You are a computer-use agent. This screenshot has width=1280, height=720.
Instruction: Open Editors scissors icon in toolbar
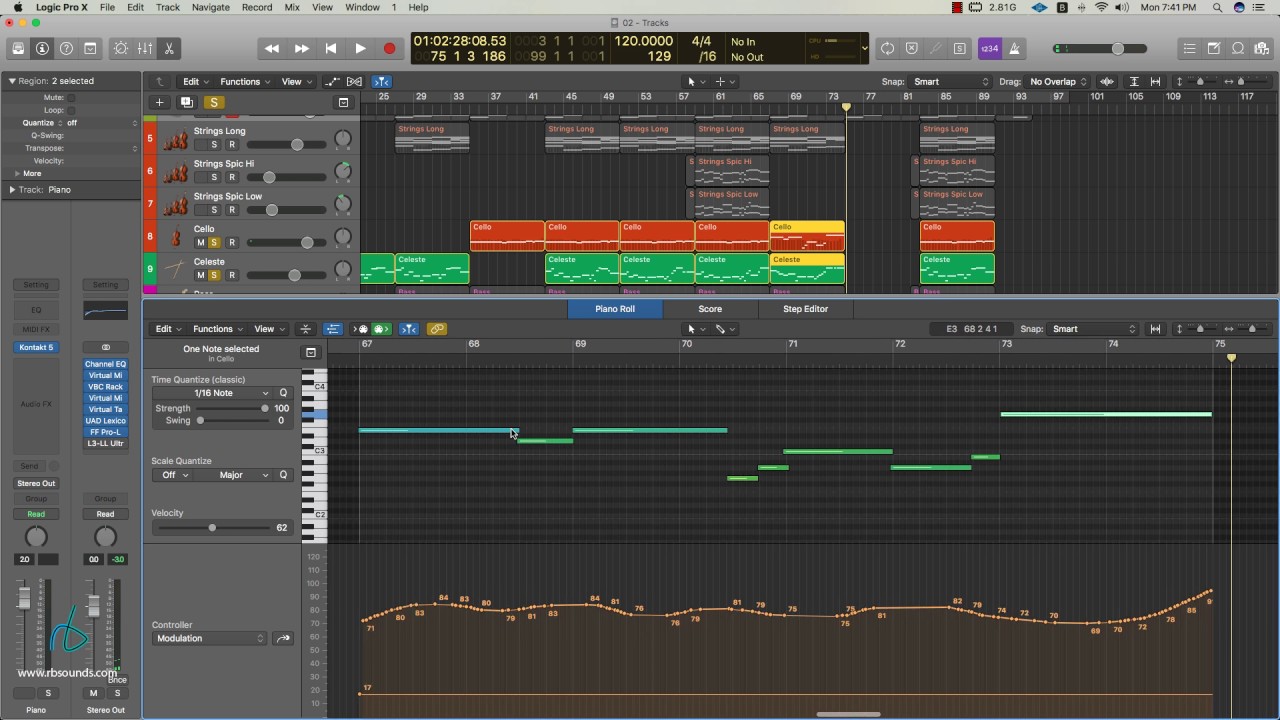click(169, 48)
